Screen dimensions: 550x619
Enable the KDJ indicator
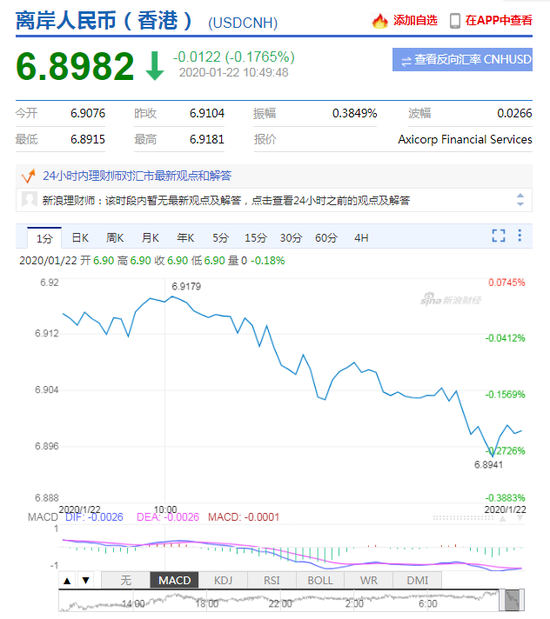[x=223, y=580]
